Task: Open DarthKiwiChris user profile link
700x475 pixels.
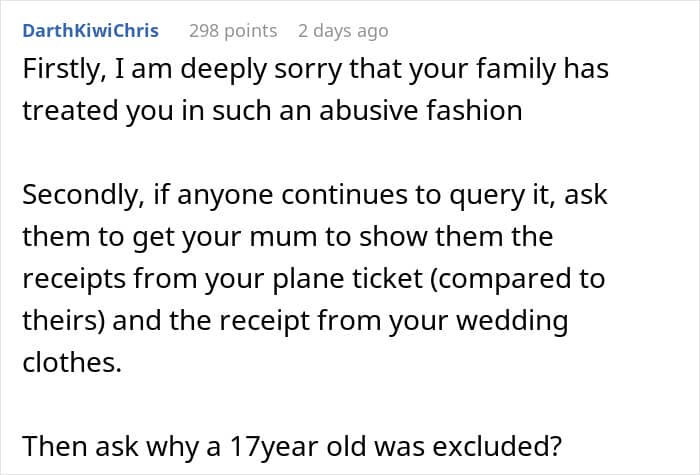Action: coord(91,31)
